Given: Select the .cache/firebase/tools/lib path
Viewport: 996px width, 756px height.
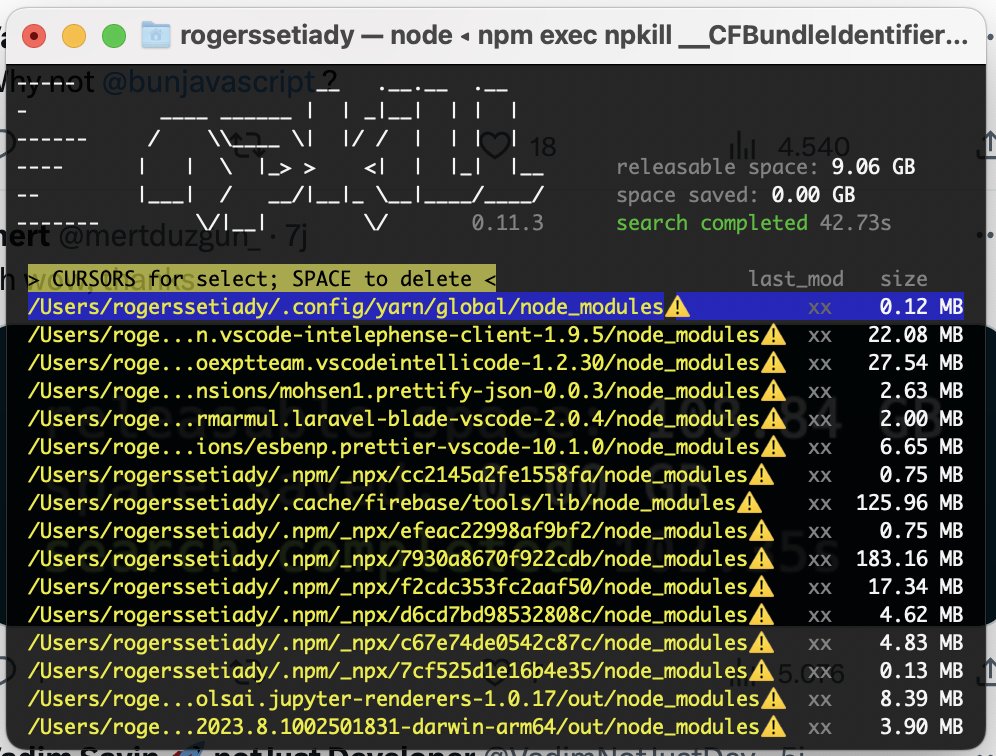Looking at the screenshot, I should [382, 503].
